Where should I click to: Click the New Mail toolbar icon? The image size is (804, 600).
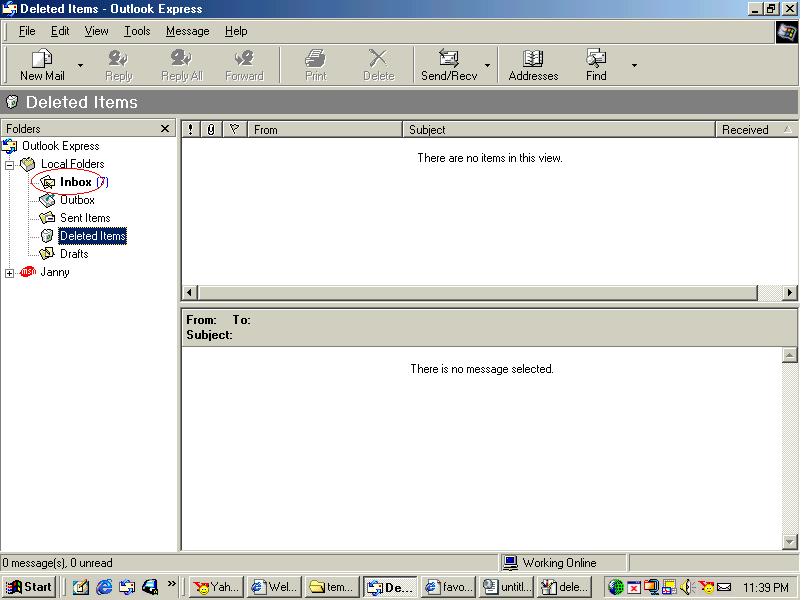coord(42,59)
